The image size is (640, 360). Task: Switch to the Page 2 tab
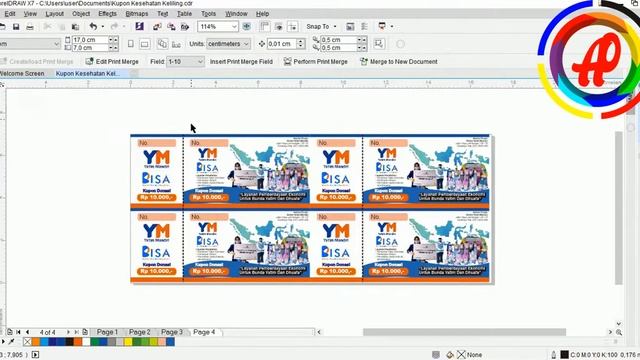point(140,332)
